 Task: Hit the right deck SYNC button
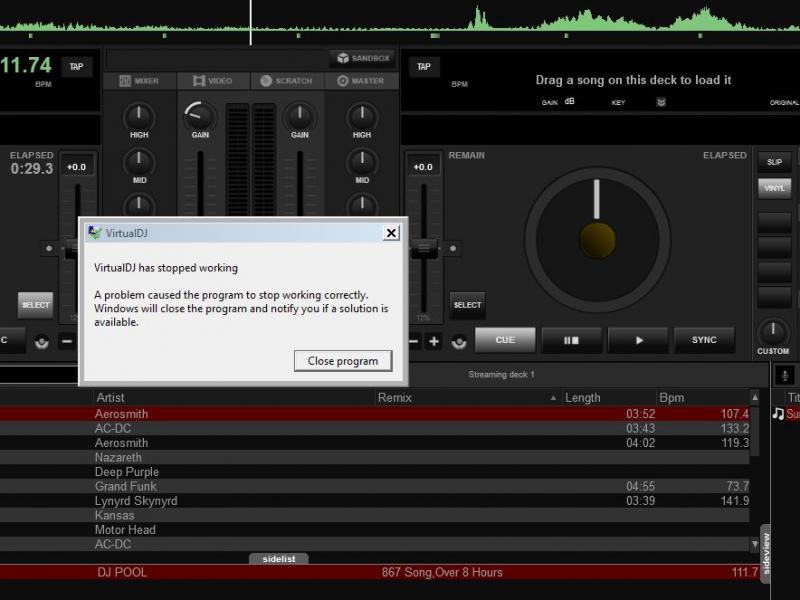tap(704, 340)
